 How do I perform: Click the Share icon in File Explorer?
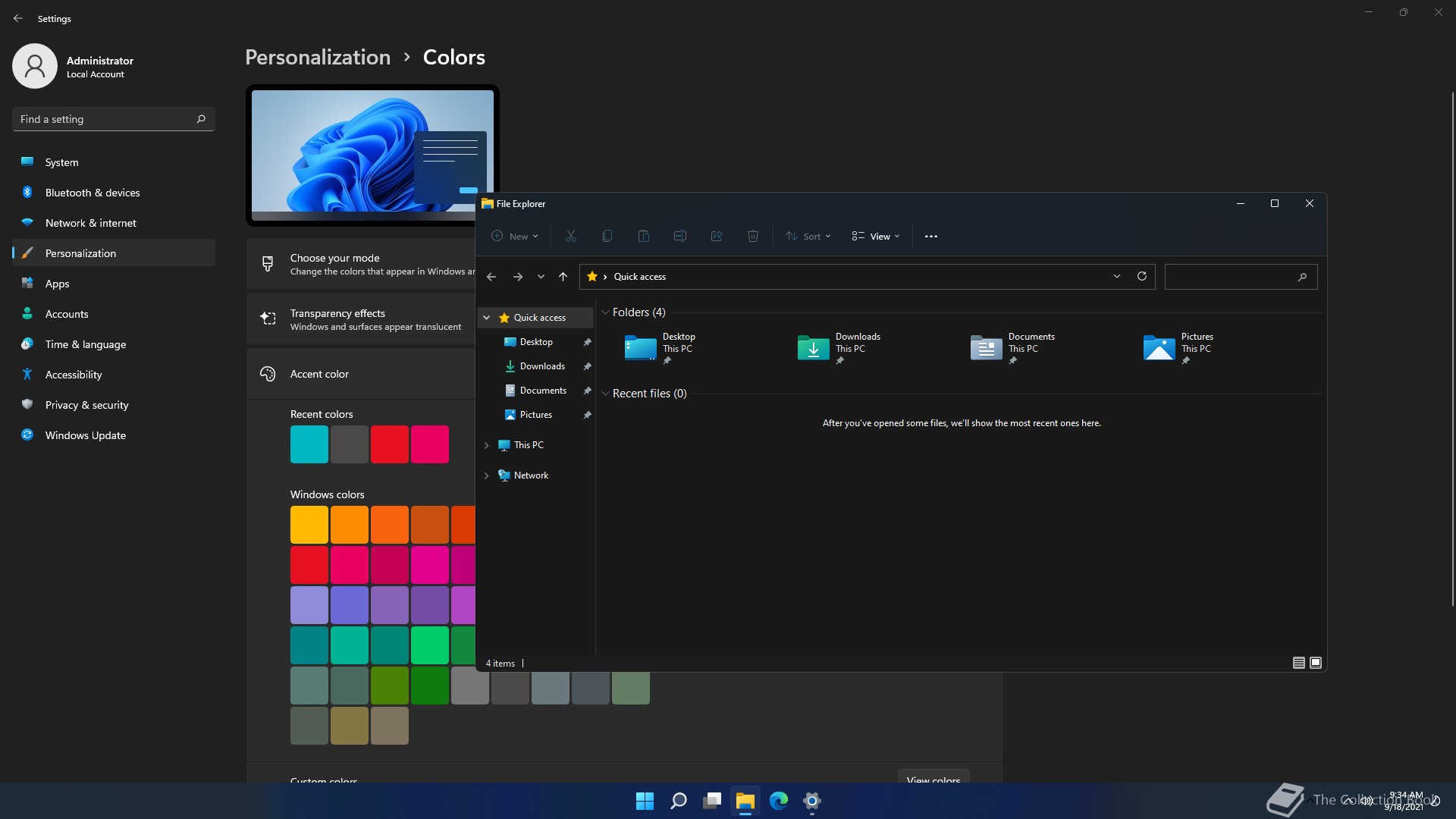coord(717,237)
